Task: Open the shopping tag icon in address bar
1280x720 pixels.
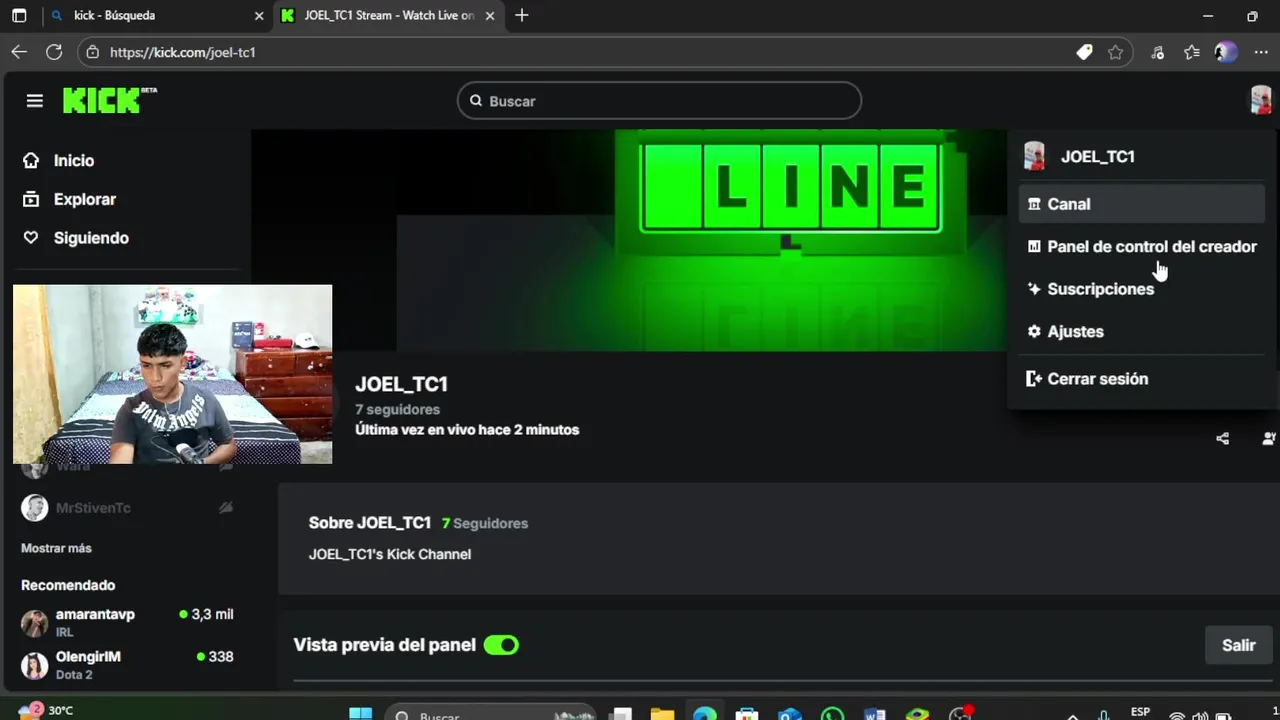Action: pos(1084,52)
